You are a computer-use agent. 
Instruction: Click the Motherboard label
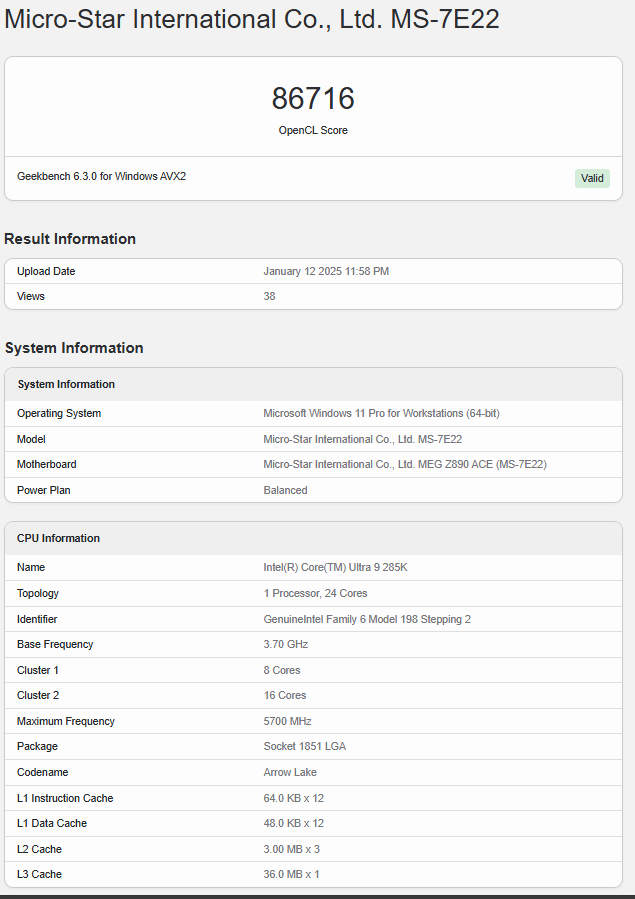pyautogui.click(x=46, y=464)
